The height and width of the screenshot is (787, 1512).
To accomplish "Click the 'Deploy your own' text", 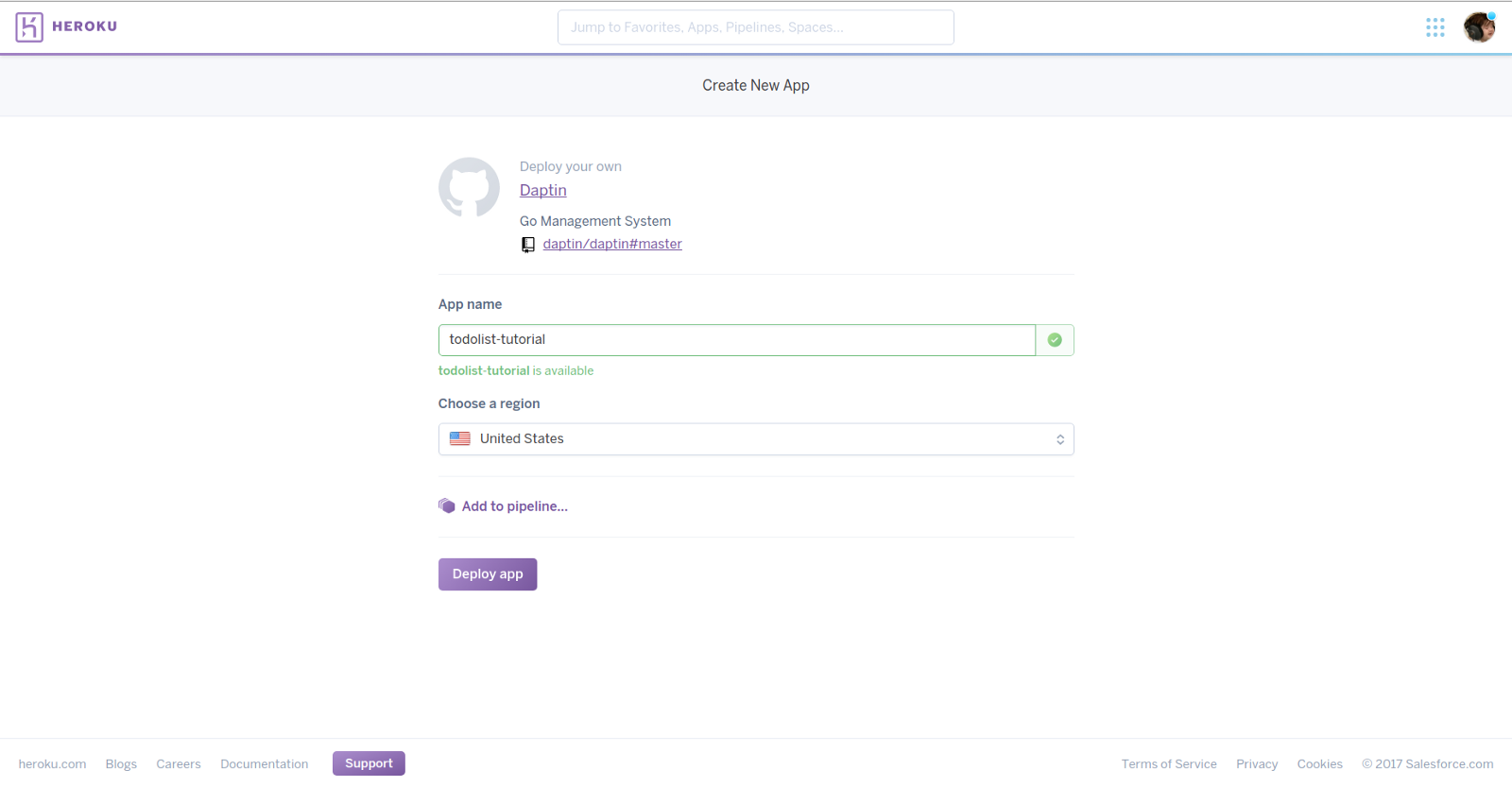I will click(571, 166).
